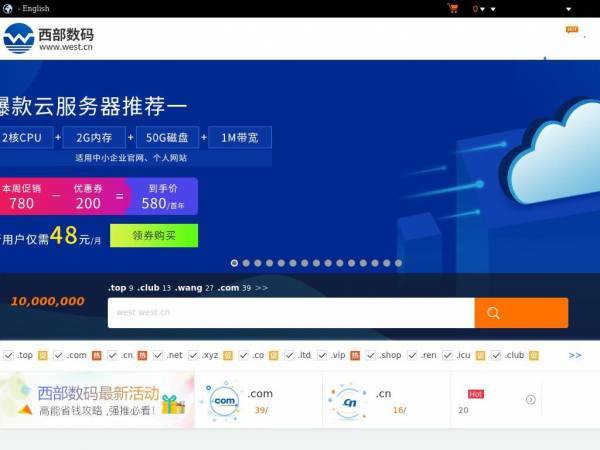The width and height of the screenshot is (600, 450).
Task: Uncheck the .net domain checkbox
Action: click(158, 355)
